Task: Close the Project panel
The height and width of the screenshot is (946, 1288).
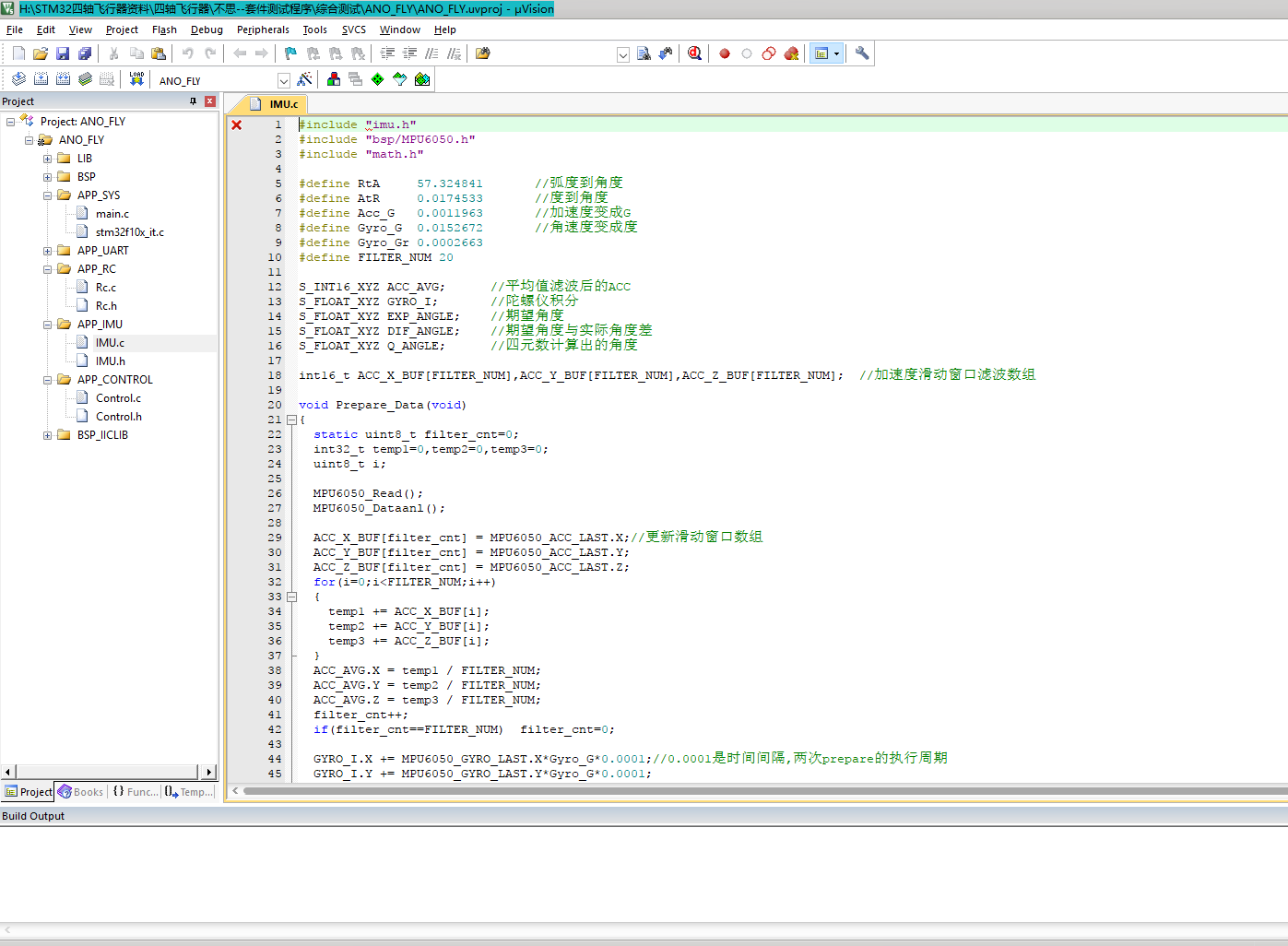Action: pos(210,101)
